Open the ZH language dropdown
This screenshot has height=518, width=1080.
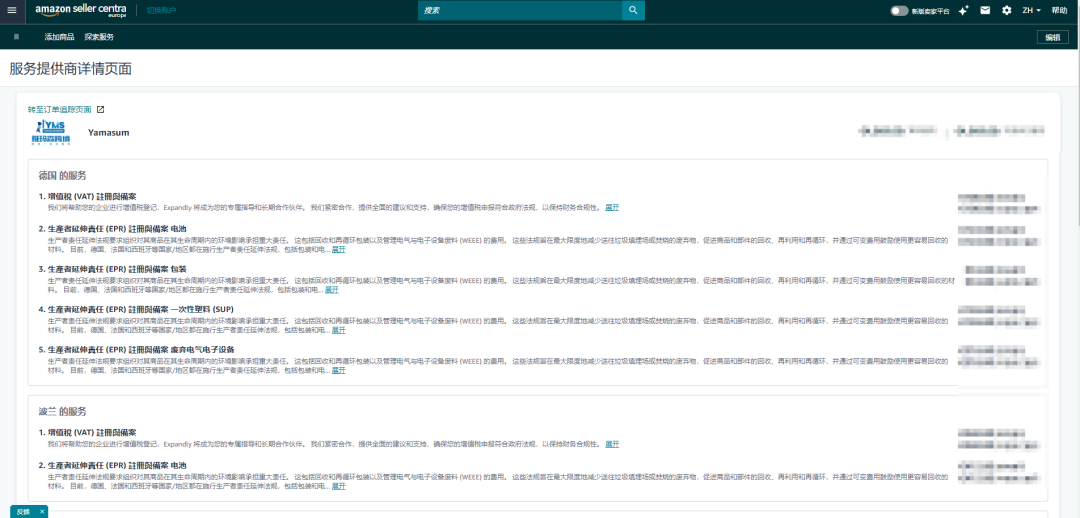tap(1031, 10)
